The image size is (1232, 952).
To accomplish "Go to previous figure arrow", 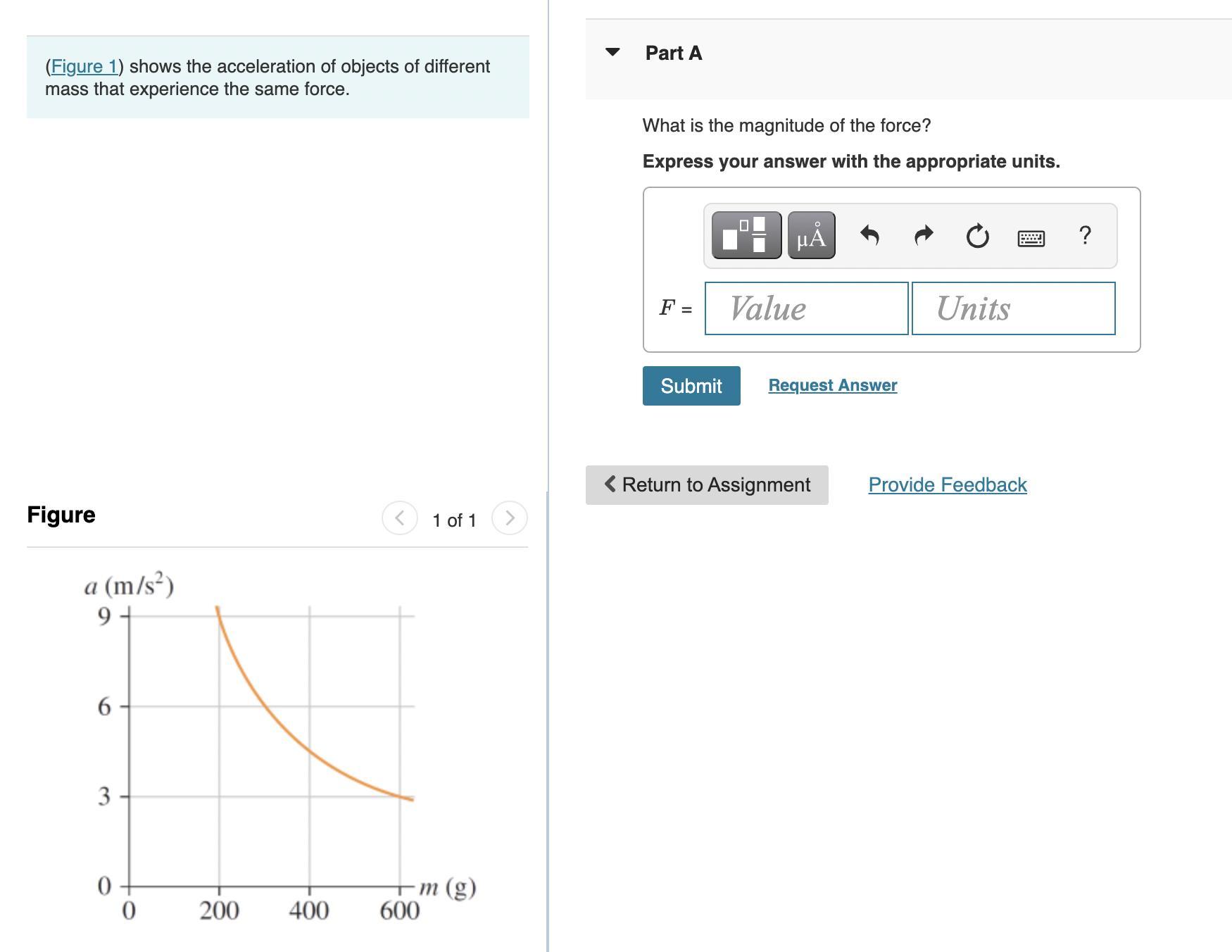I will coord(399,518).
